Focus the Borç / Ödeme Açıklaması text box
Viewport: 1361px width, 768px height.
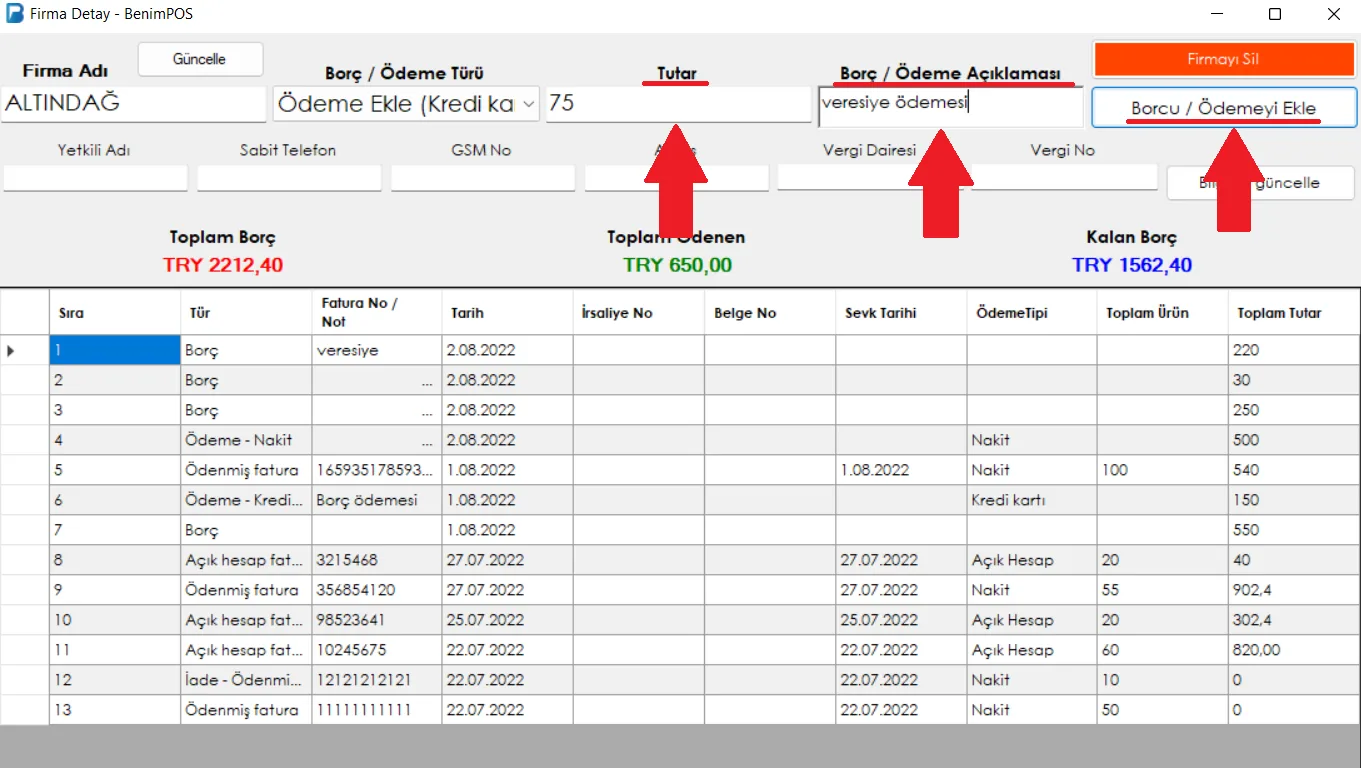(x=950, y=107)
